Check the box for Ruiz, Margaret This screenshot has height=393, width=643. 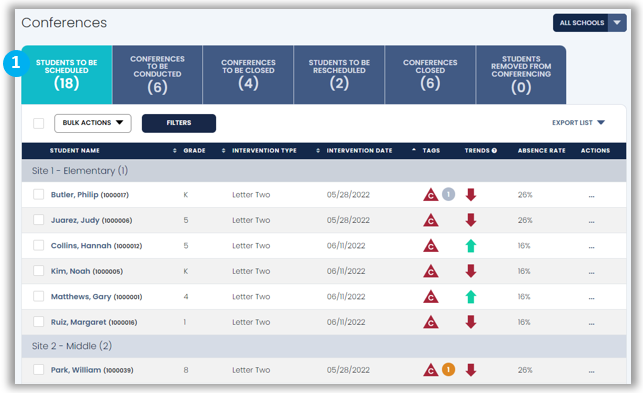coord(39,321)
